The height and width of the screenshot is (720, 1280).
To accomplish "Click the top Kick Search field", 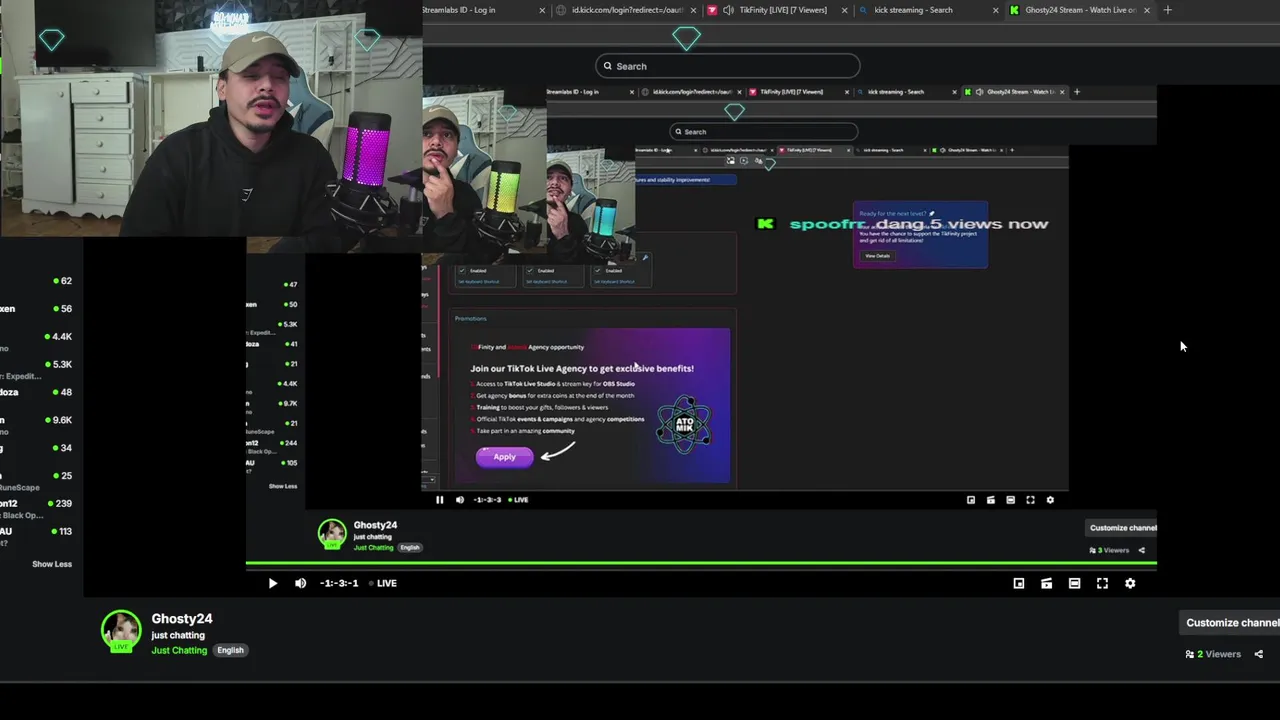I will pyautogui.click(x=727, y=66).
